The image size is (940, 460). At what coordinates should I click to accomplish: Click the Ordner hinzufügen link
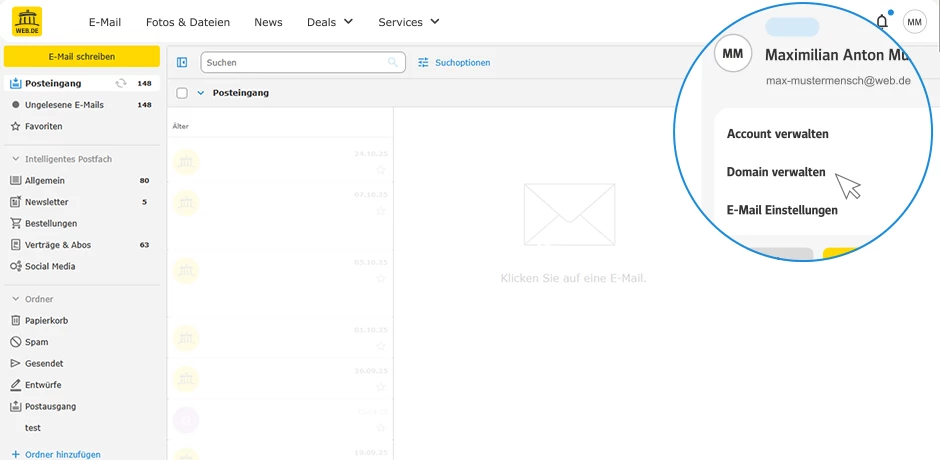[63, 455]
